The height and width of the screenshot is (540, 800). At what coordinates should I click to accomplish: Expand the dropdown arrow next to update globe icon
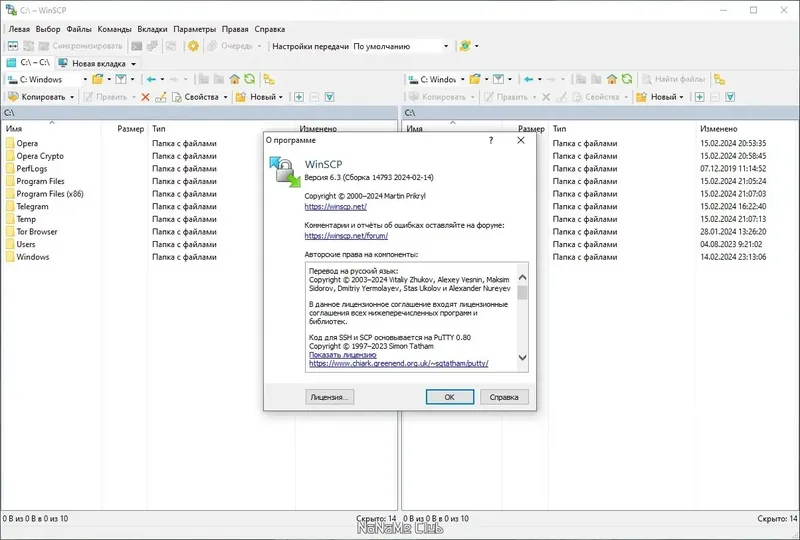[477, 46]
